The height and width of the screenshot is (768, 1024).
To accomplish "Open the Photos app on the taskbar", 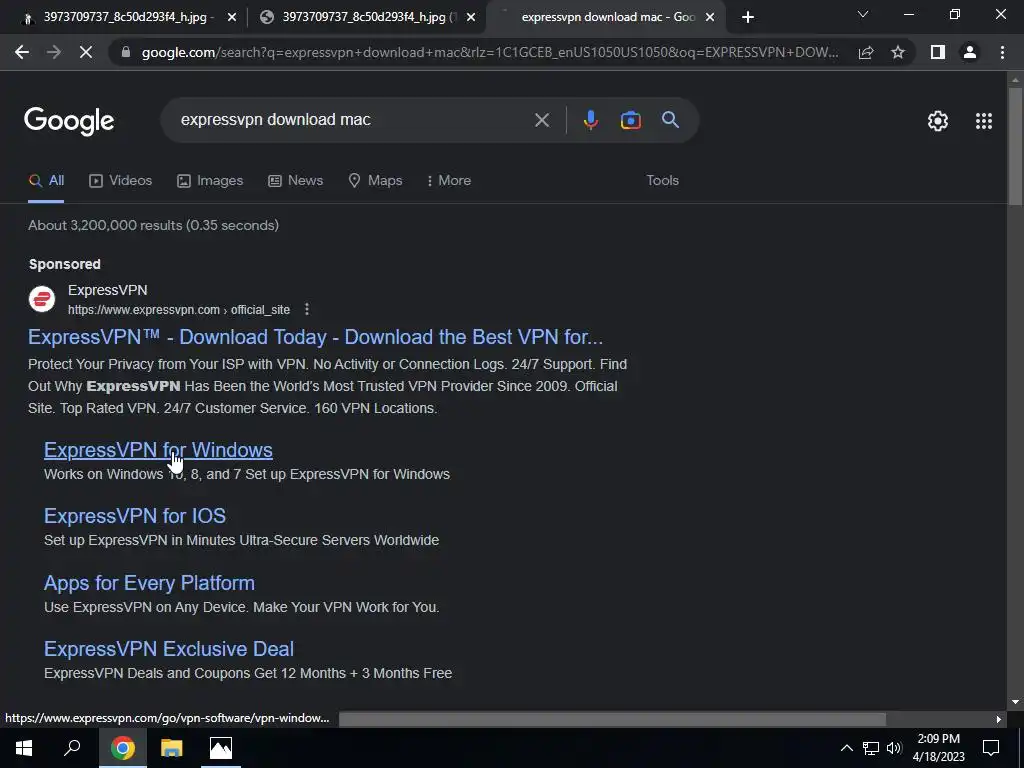I will [221, 748].
